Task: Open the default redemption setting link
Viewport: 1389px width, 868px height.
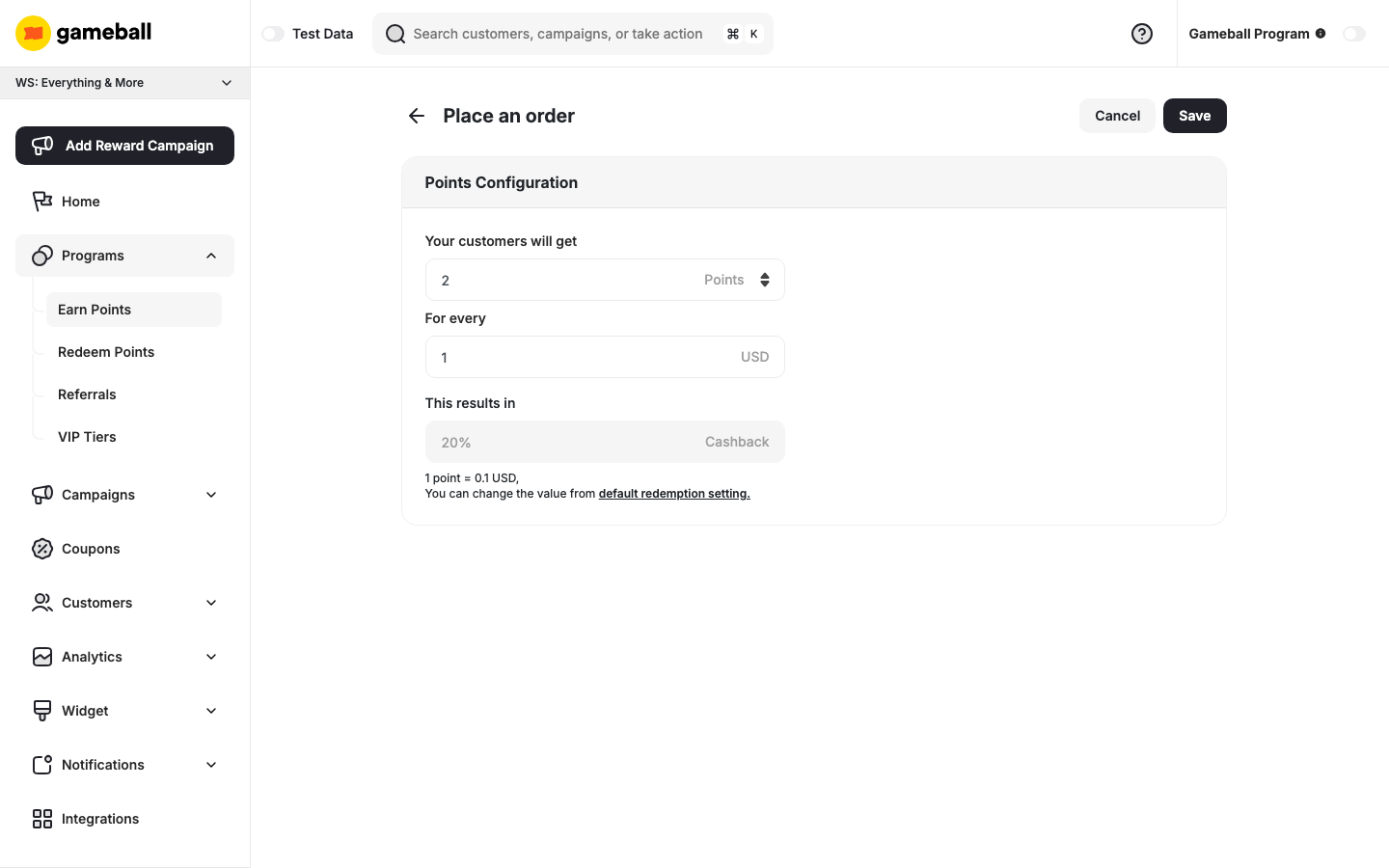Action: (x=673, y=493)
